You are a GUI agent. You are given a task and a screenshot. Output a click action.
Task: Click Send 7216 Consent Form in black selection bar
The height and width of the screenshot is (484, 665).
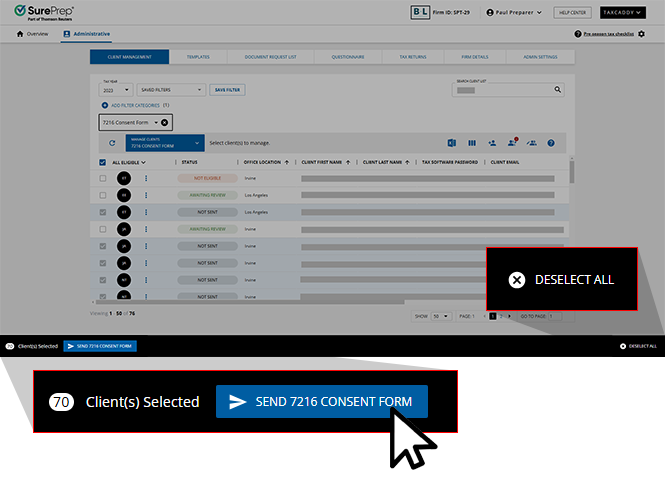[x=100, y=346]
